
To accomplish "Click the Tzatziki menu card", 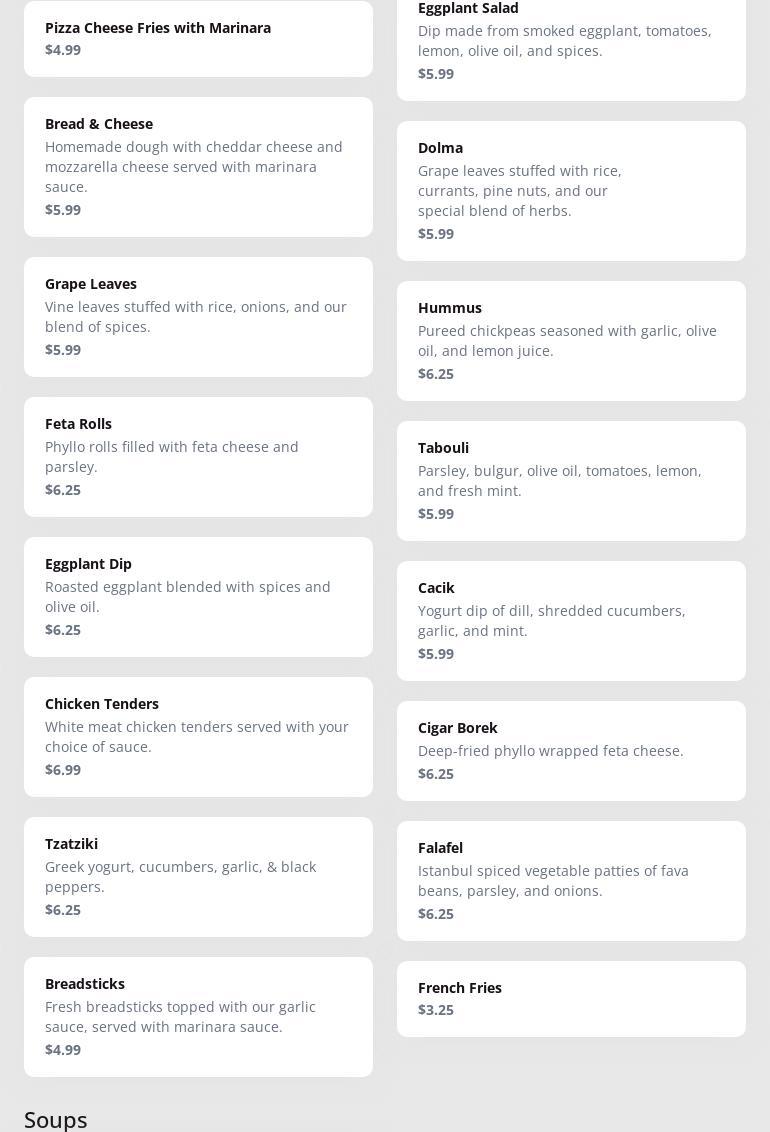I will [198, 876].
